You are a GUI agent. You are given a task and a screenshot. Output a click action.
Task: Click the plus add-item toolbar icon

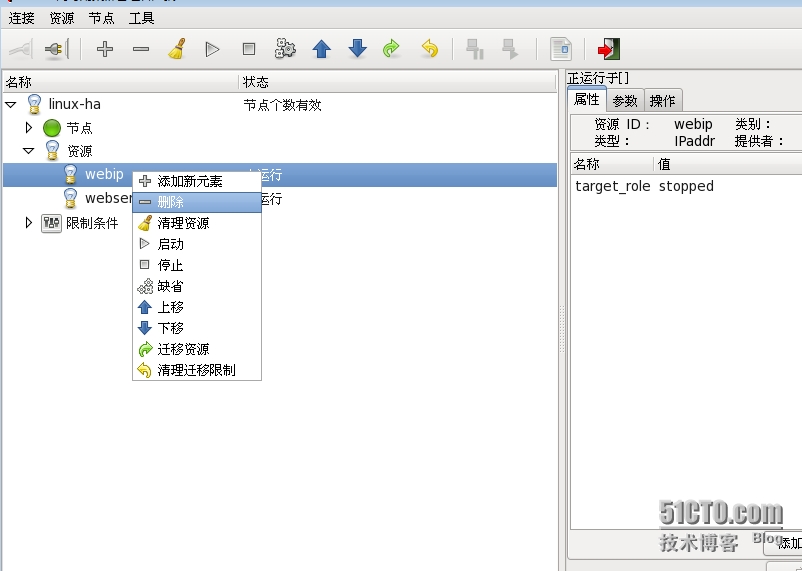pyautogui.click(x=105, y=49)
